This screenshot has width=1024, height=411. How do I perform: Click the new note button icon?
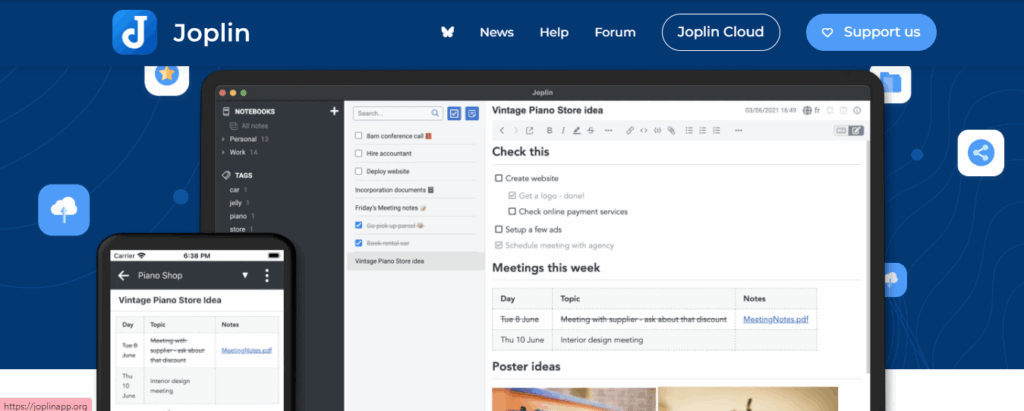pyautogui.click(x=472, y=113)
